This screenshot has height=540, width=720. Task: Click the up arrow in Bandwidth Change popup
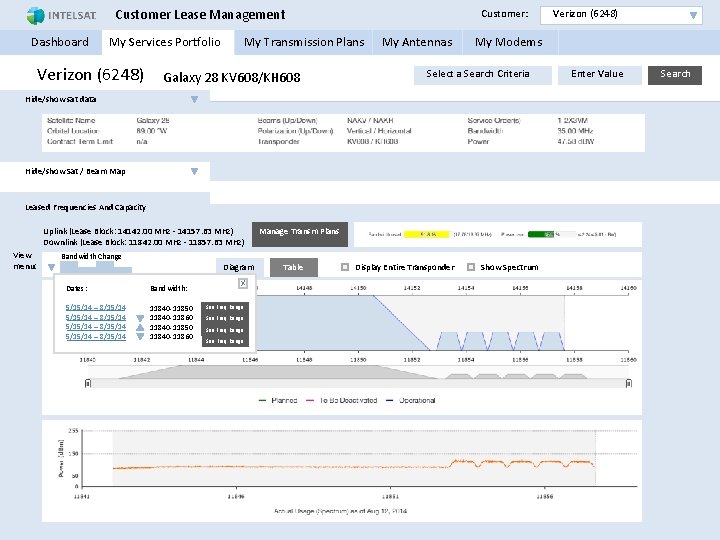click(139, 327)
